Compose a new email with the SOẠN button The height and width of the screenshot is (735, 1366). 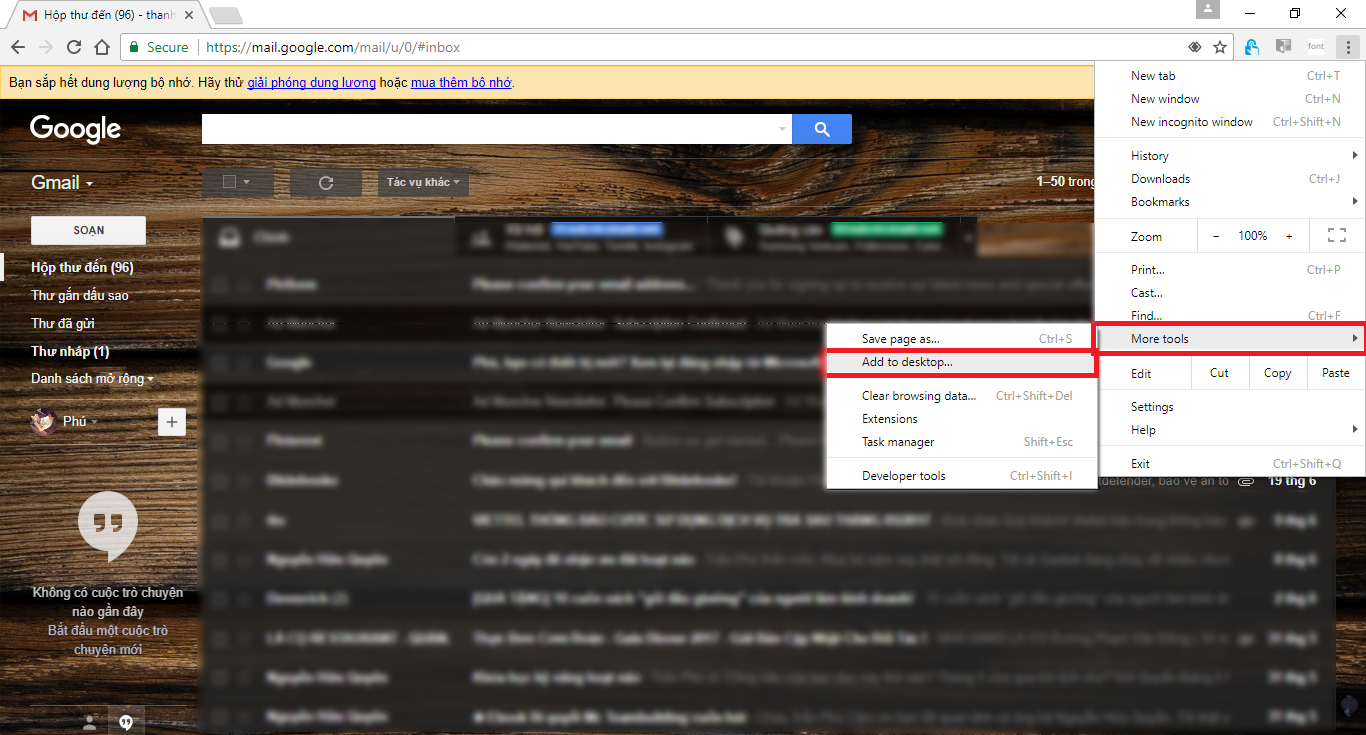pos(89,230)
